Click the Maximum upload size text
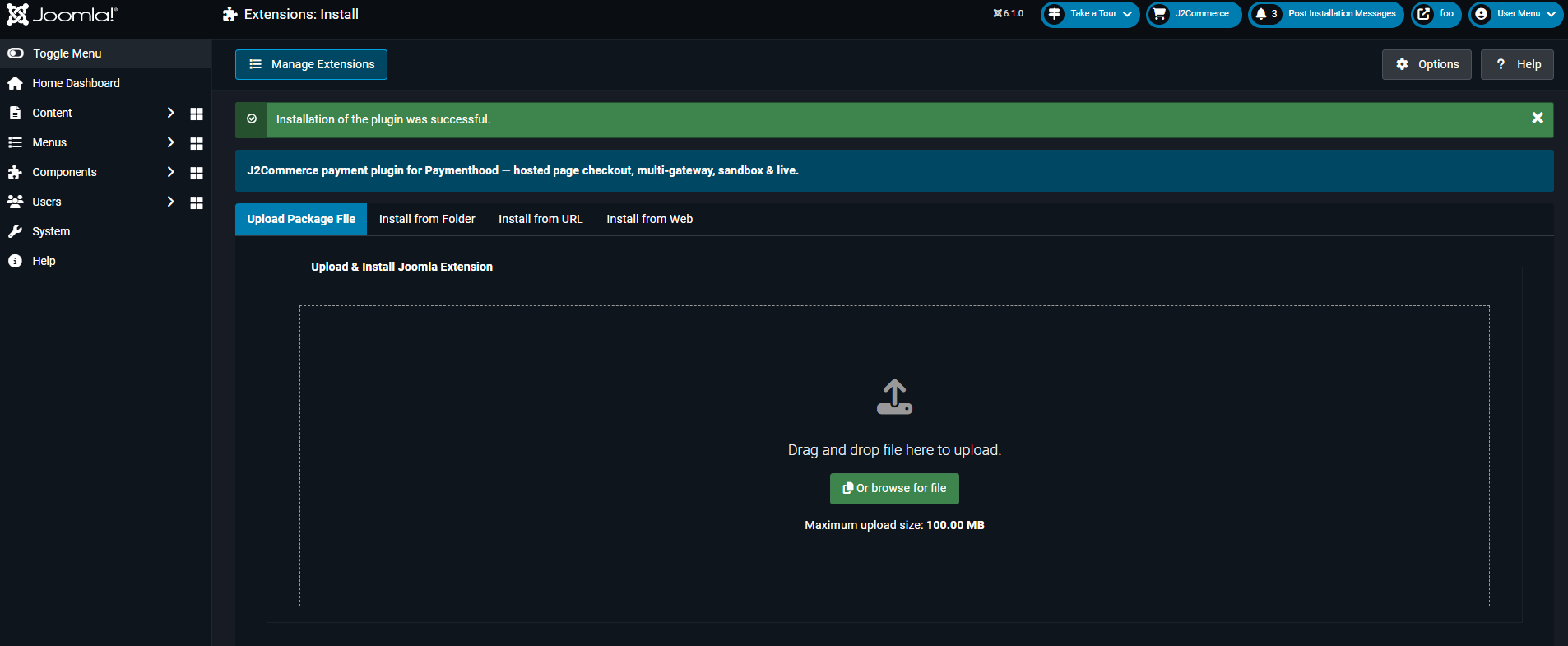 pos(894,525)
